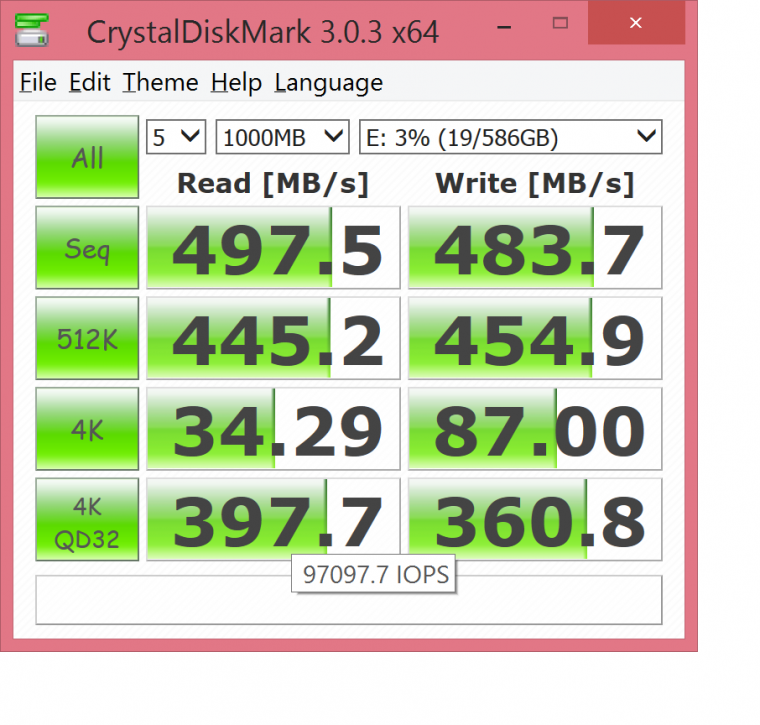Expand the test size dropdown showing 1000MB
This screenshot has height=725, width=760.
tap(283, 137)
